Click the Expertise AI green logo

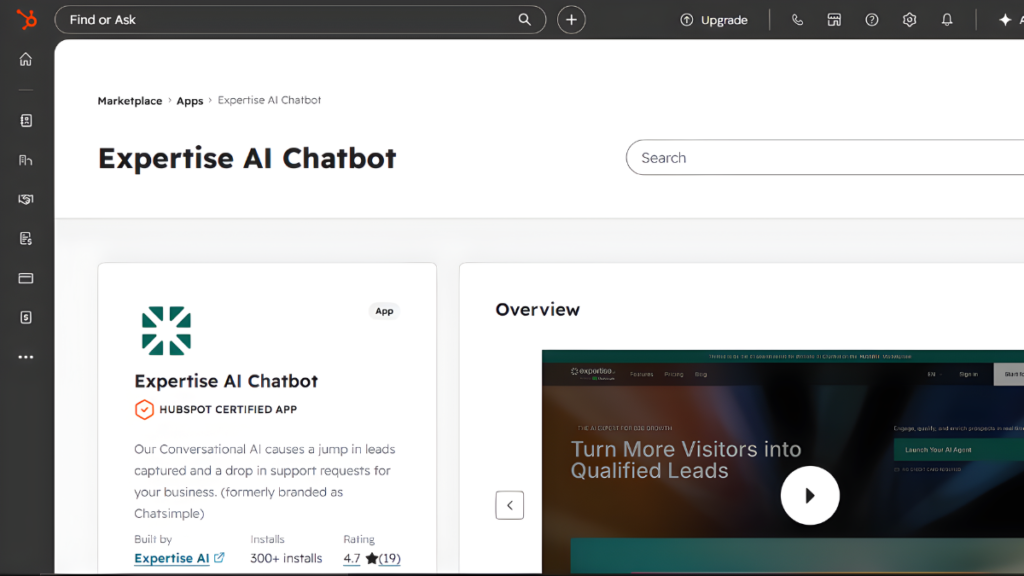click(167, 330)
